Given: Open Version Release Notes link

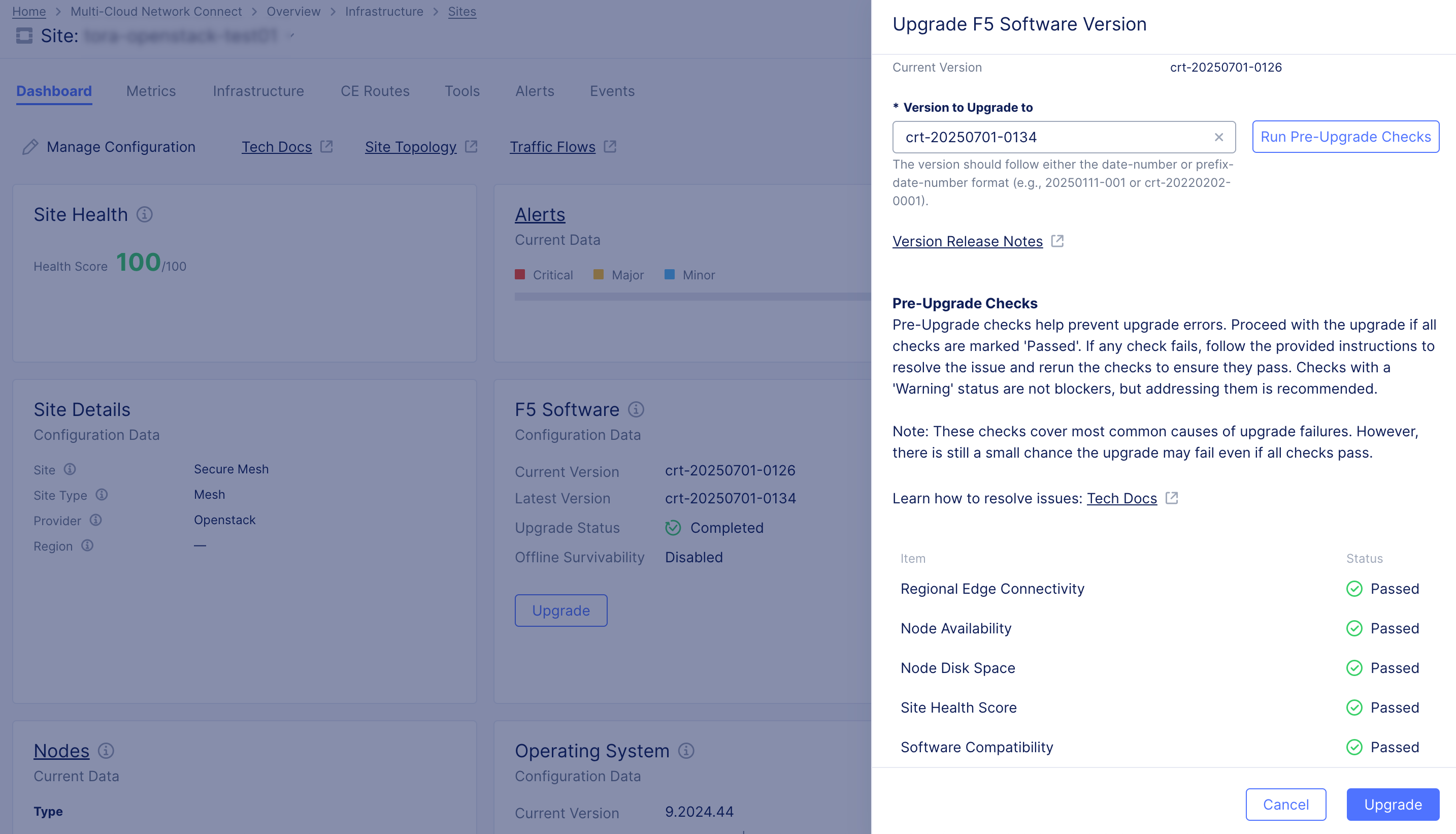Looking at the screenshot, I should click(x=967, y=241).
